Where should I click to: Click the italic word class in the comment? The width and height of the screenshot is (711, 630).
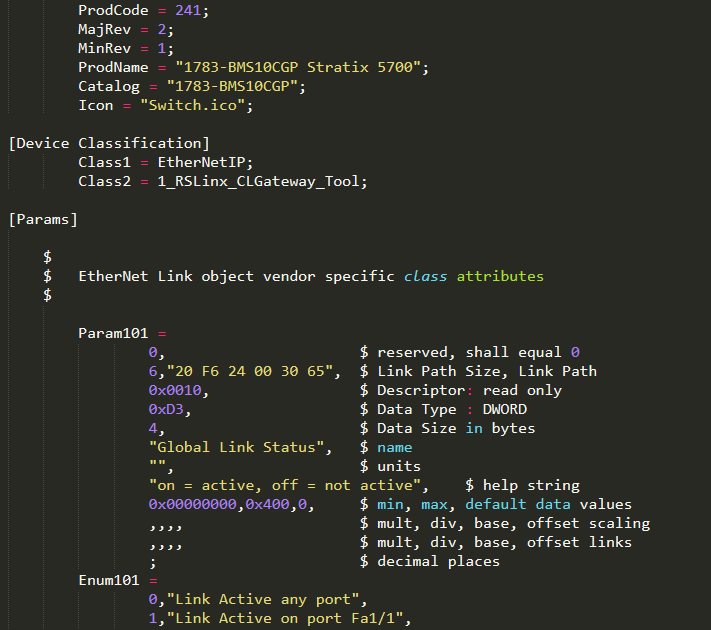426,276
